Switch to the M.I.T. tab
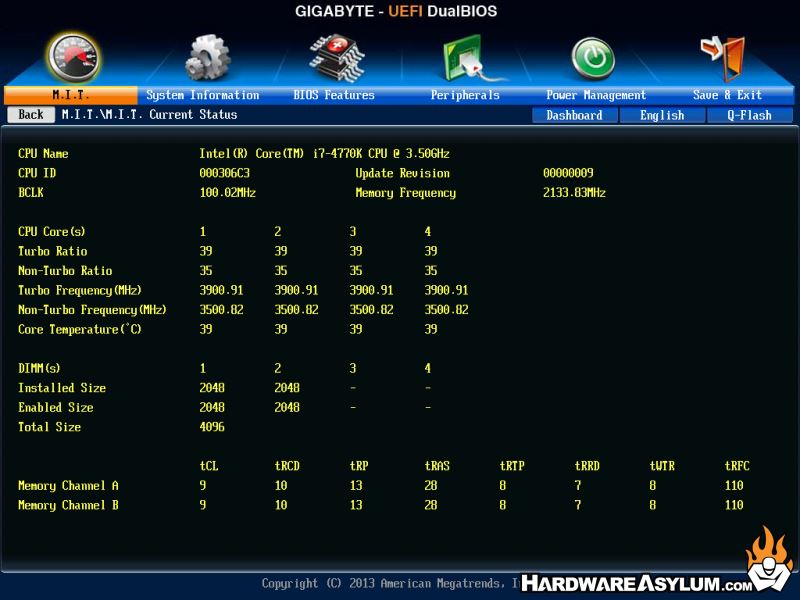Image resolution: width=800 pixels, height=600 pixels. point(71,95)
